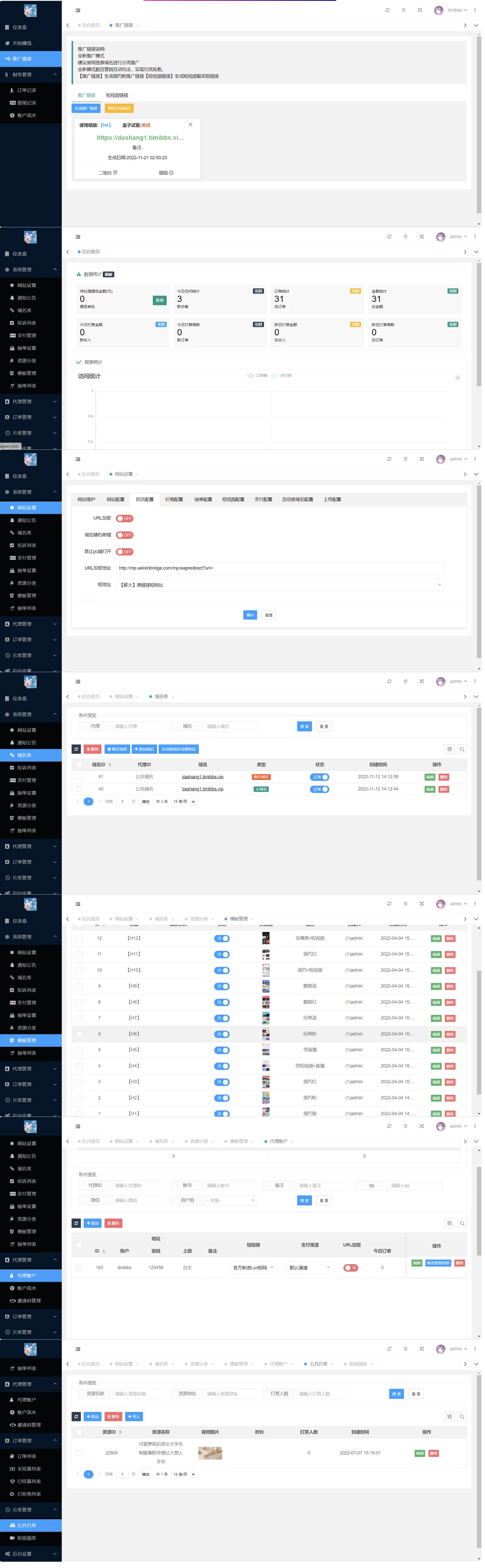Open 提现记录 under 财务管理
Screen dimensions: 485x1568
[30, 103]
